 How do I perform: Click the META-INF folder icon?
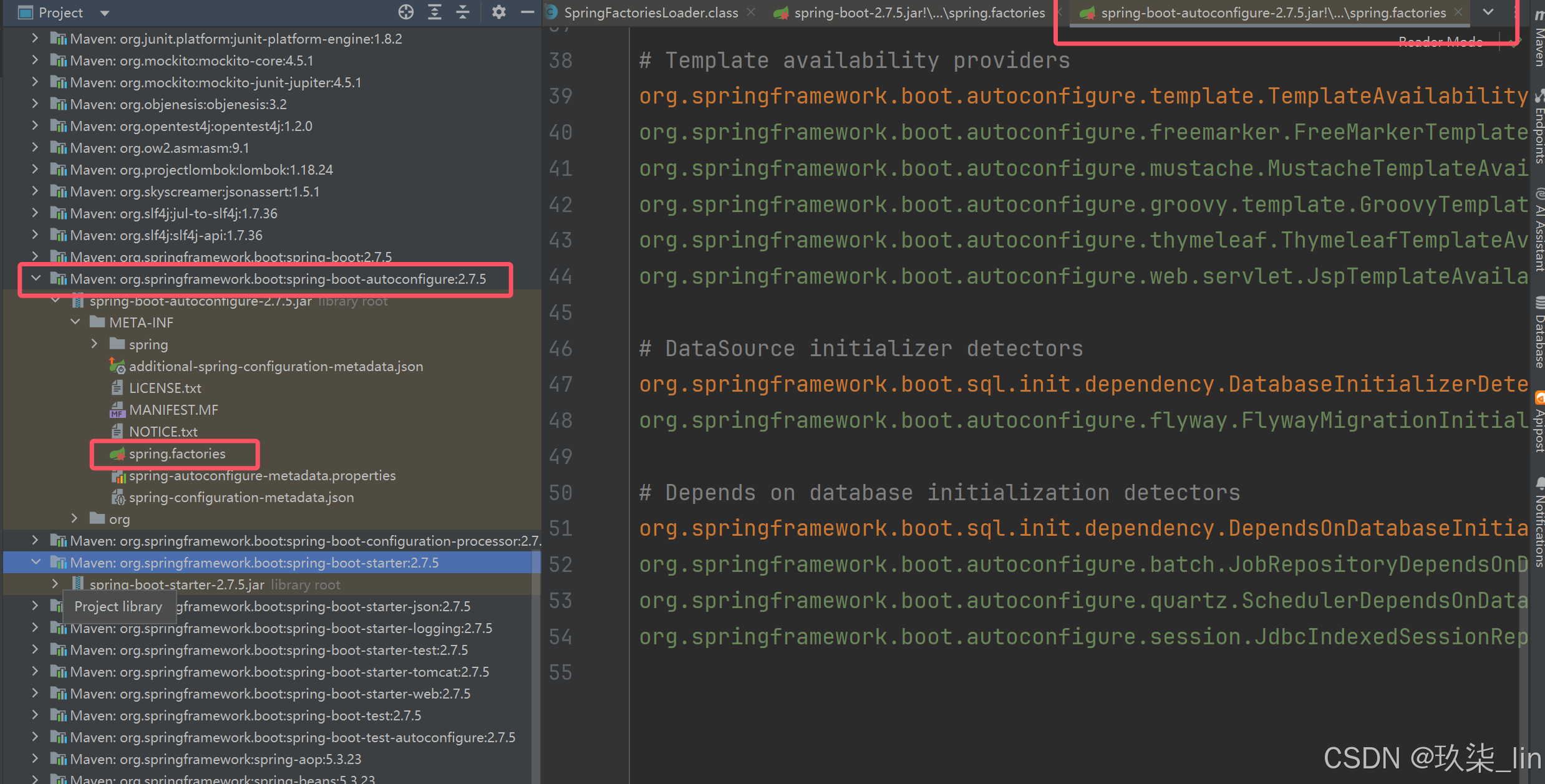tap(97, 322)
